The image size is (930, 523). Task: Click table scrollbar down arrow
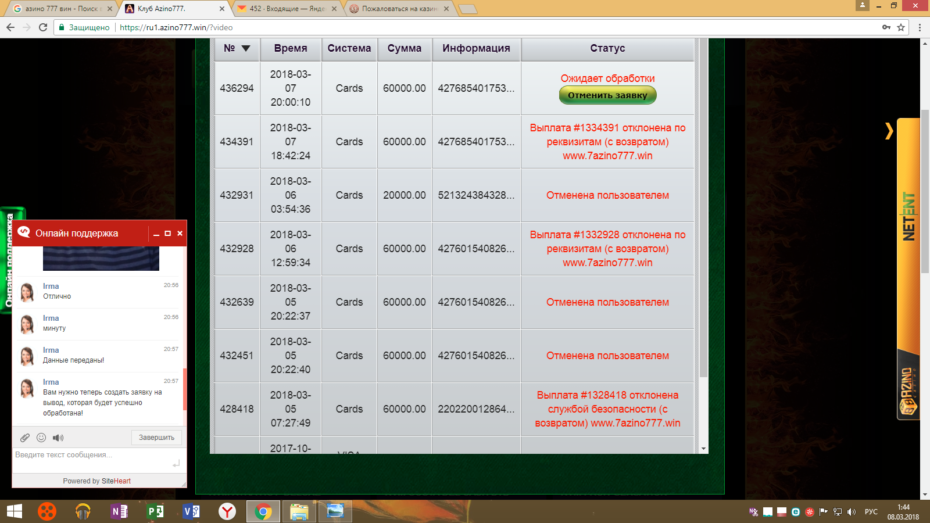point(703,449)
